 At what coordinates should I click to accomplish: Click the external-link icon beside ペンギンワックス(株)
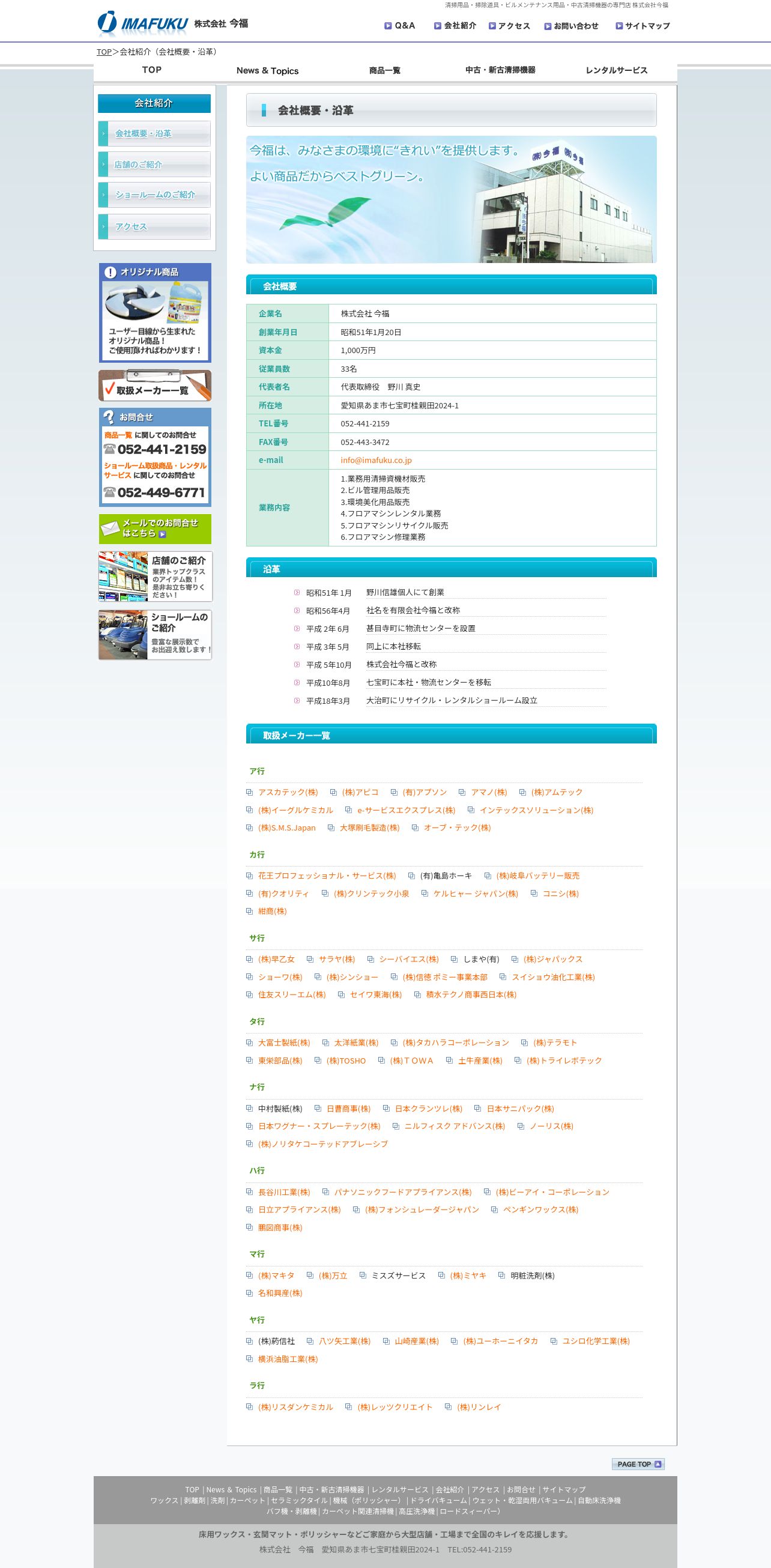click(x=494, y=1209)
